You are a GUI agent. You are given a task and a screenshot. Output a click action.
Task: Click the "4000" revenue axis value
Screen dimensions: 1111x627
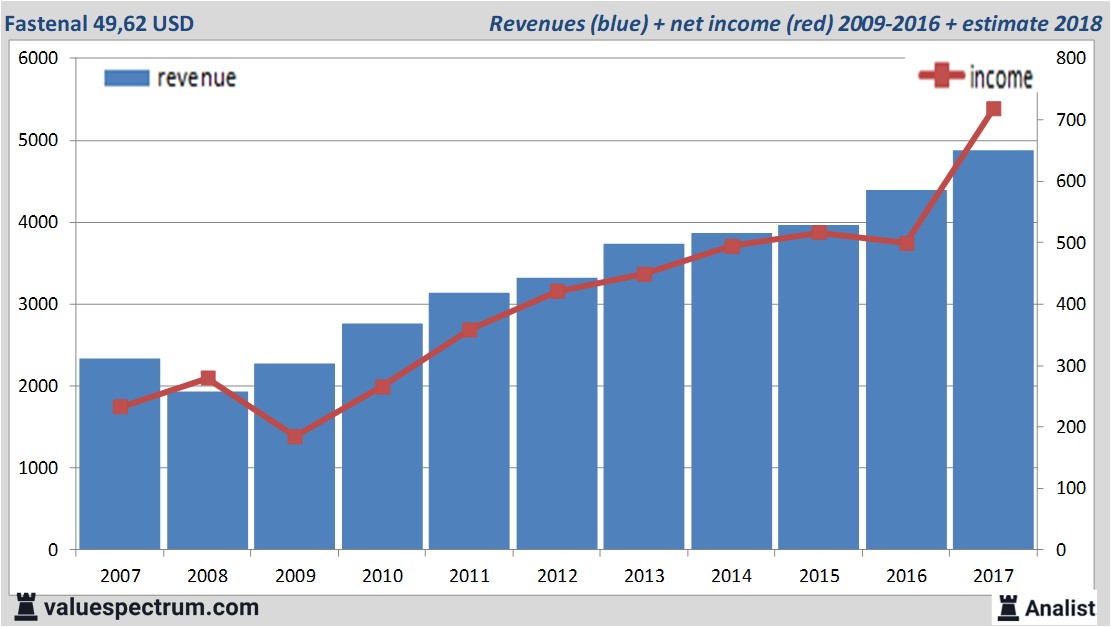(38, 222)
